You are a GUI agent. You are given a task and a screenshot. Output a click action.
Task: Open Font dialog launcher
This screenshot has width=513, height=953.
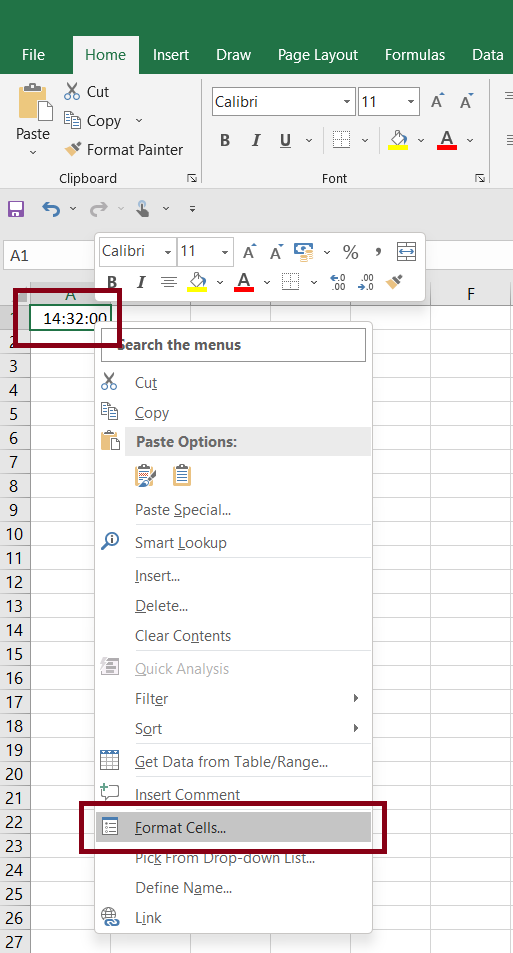(480, 178)
